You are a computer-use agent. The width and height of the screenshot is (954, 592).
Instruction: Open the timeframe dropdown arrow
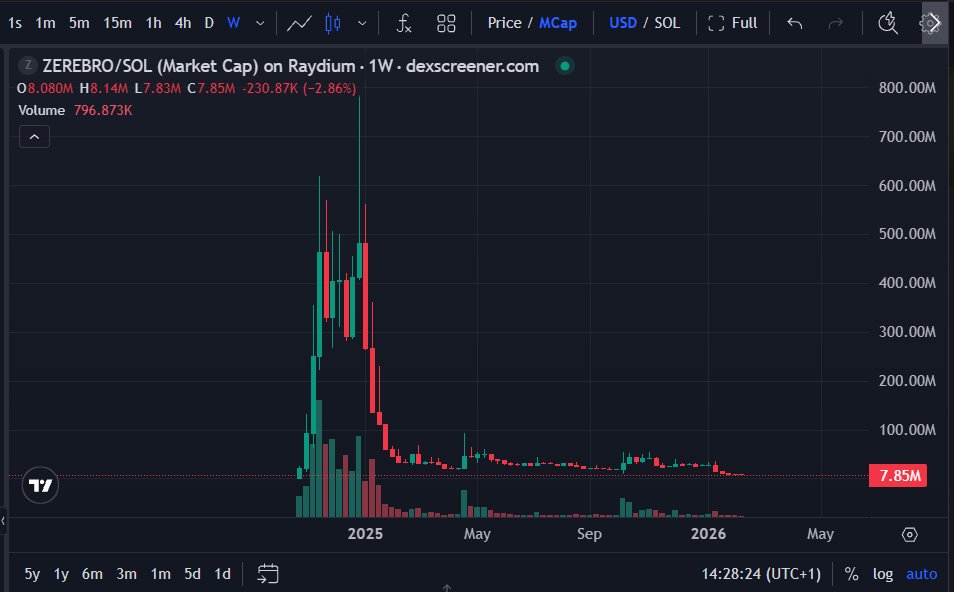click(260, 23)
